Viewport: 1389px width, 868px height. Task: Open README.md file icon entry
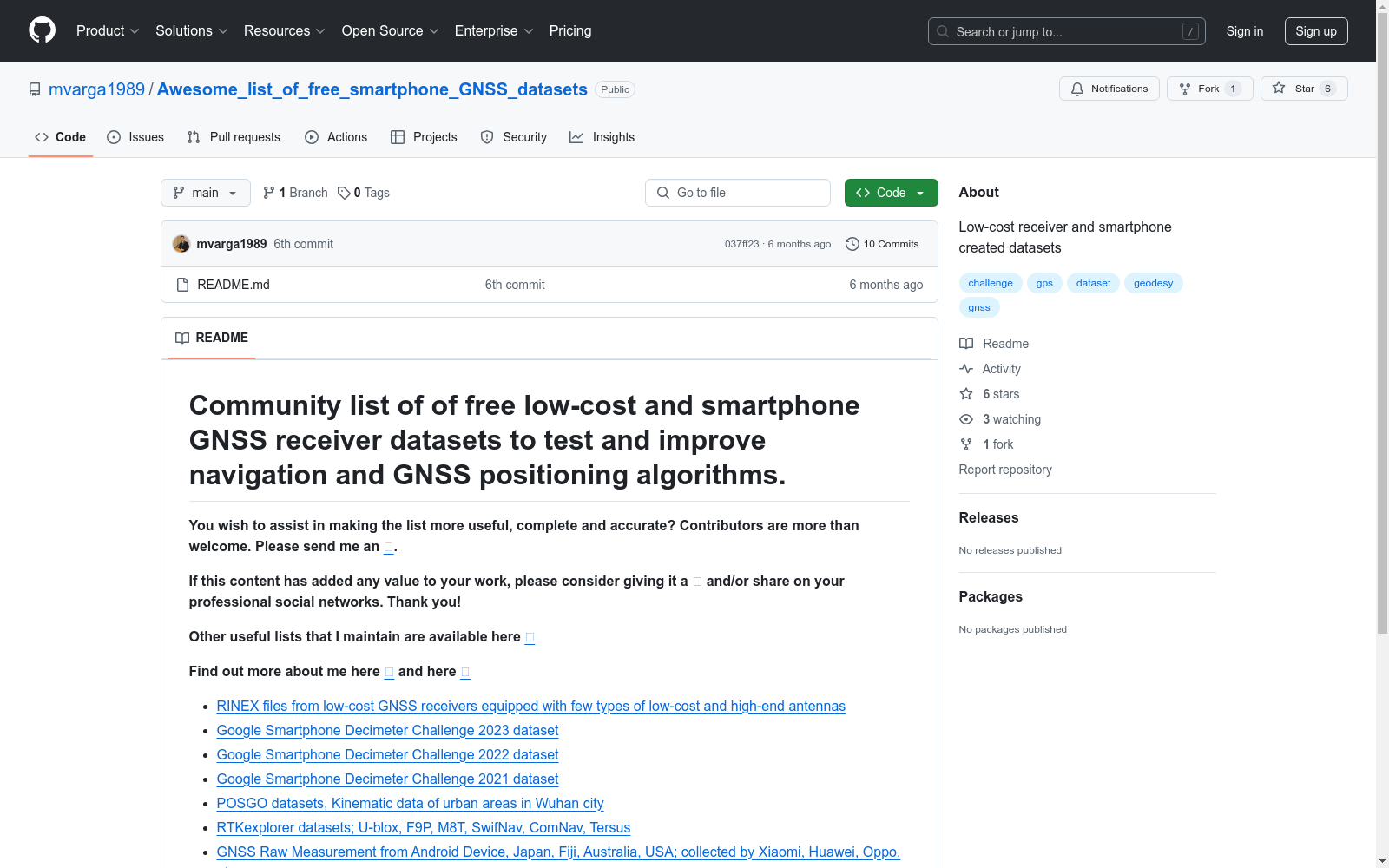point(182,285)
